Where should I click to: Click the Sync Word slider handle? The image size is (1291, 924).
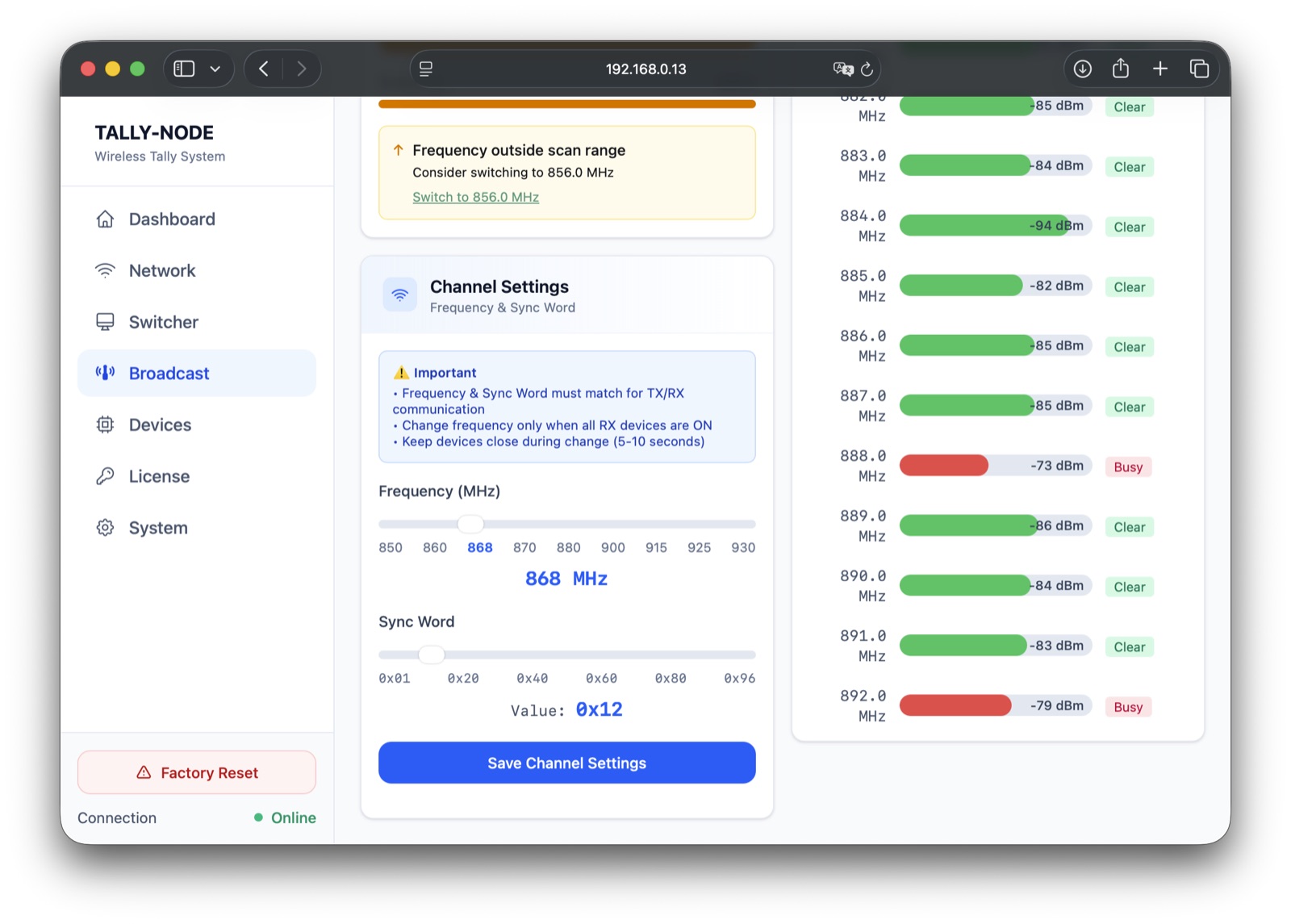432,654
